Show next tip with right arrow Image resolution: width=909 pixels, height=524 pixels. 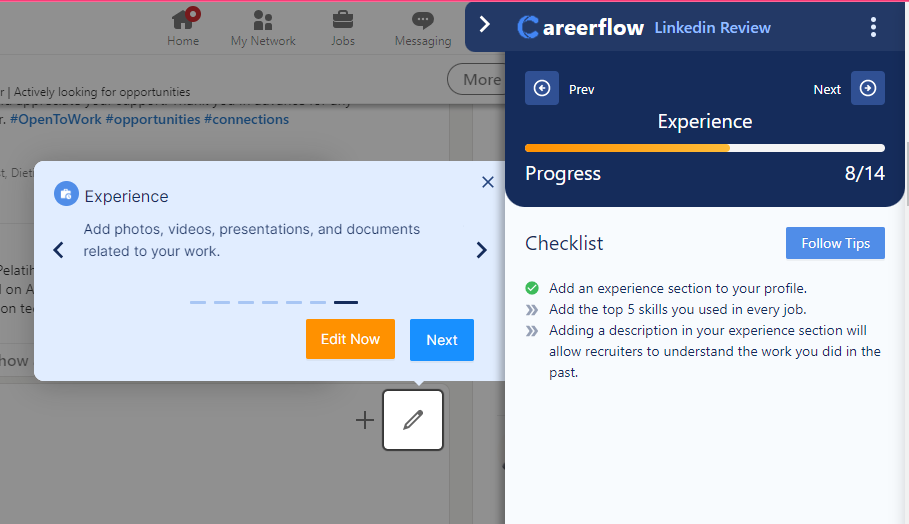click(x=481, y=250)
